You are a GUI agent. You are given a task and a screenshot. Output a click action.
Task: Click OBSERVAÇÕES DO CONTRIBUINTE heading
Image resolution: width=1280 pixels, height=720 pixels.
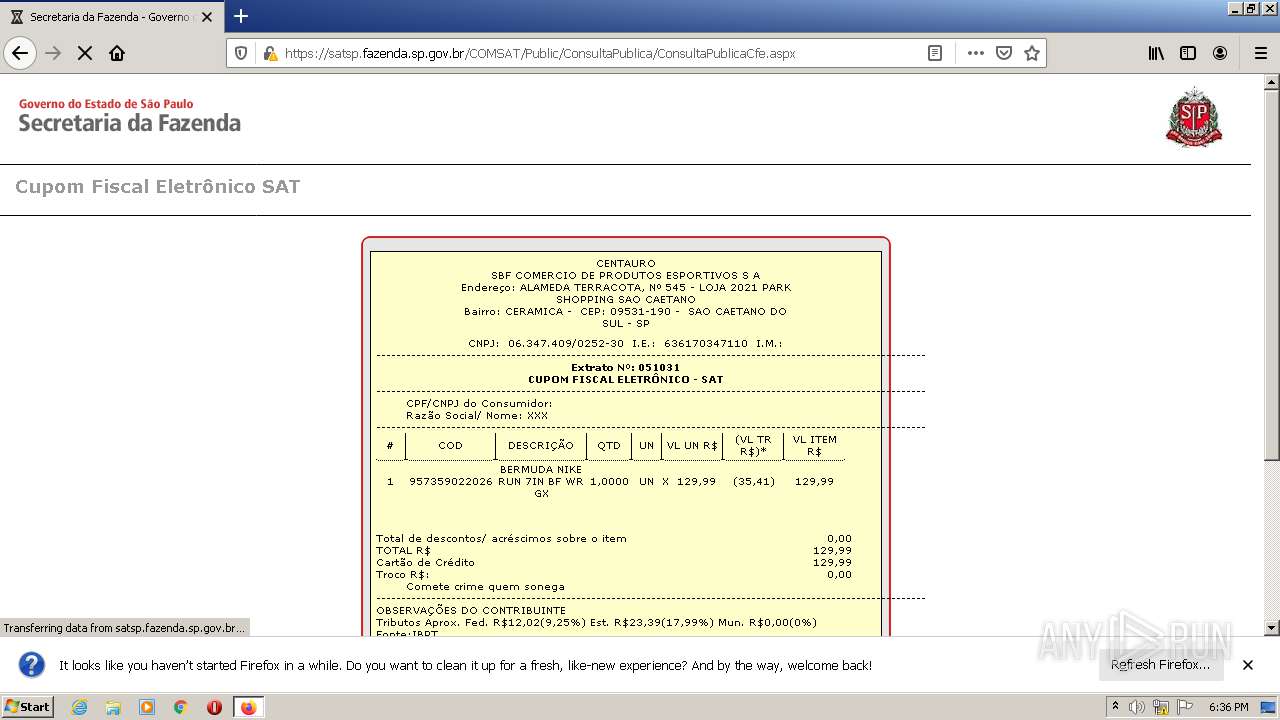point(471,611)
